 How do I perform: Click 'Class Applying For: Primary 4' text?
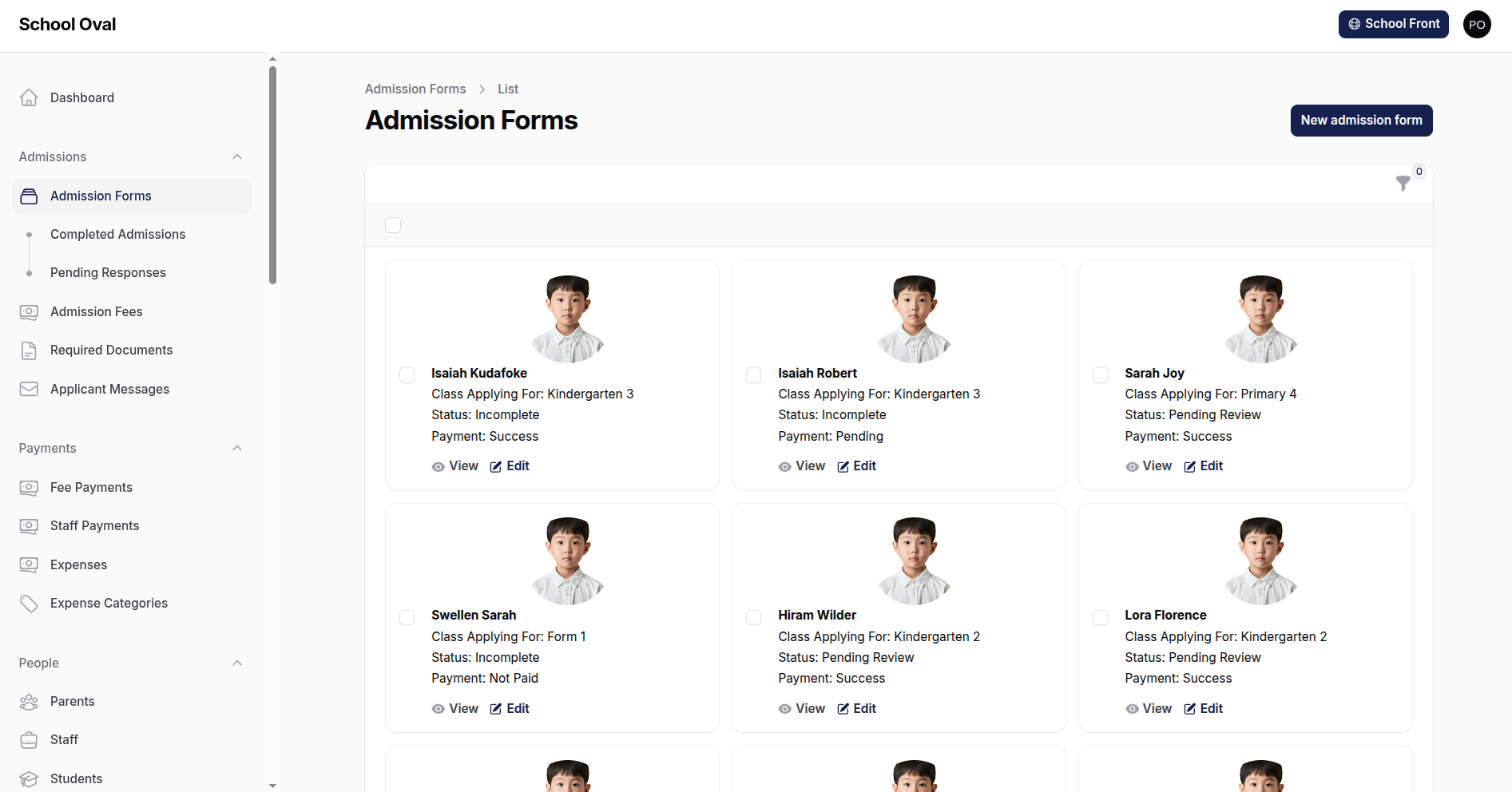pyautogui.click(x=1211, y=394)
